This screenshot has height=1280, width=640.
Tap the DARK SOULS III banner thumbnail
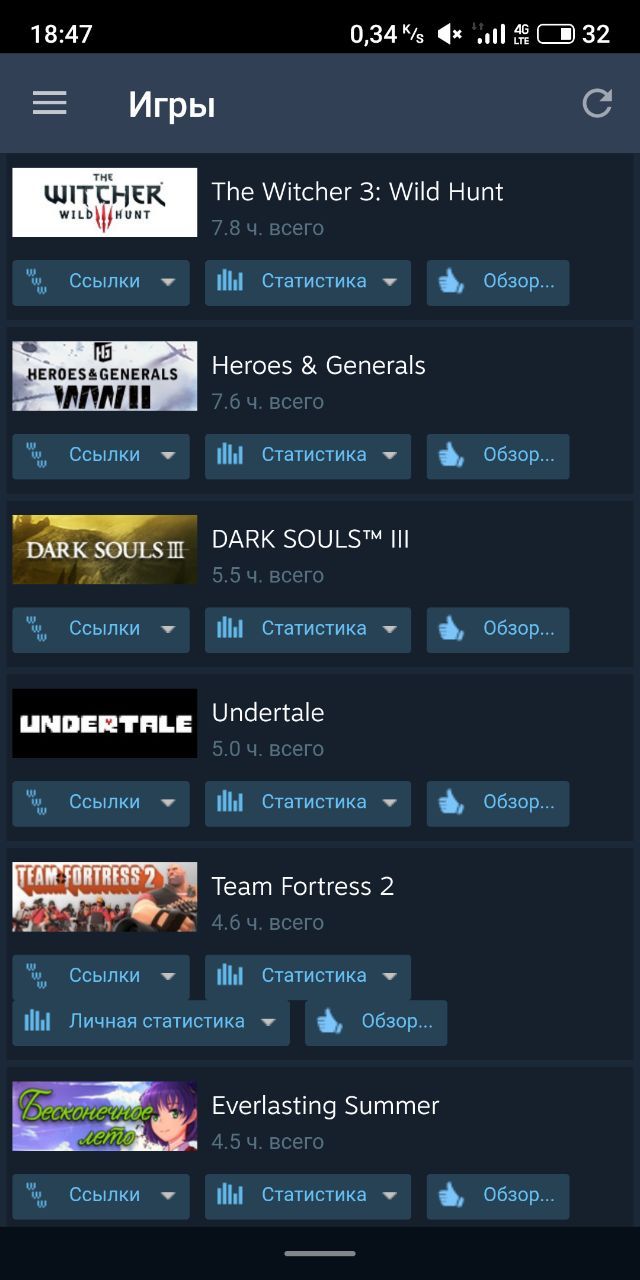coord(105,550)
